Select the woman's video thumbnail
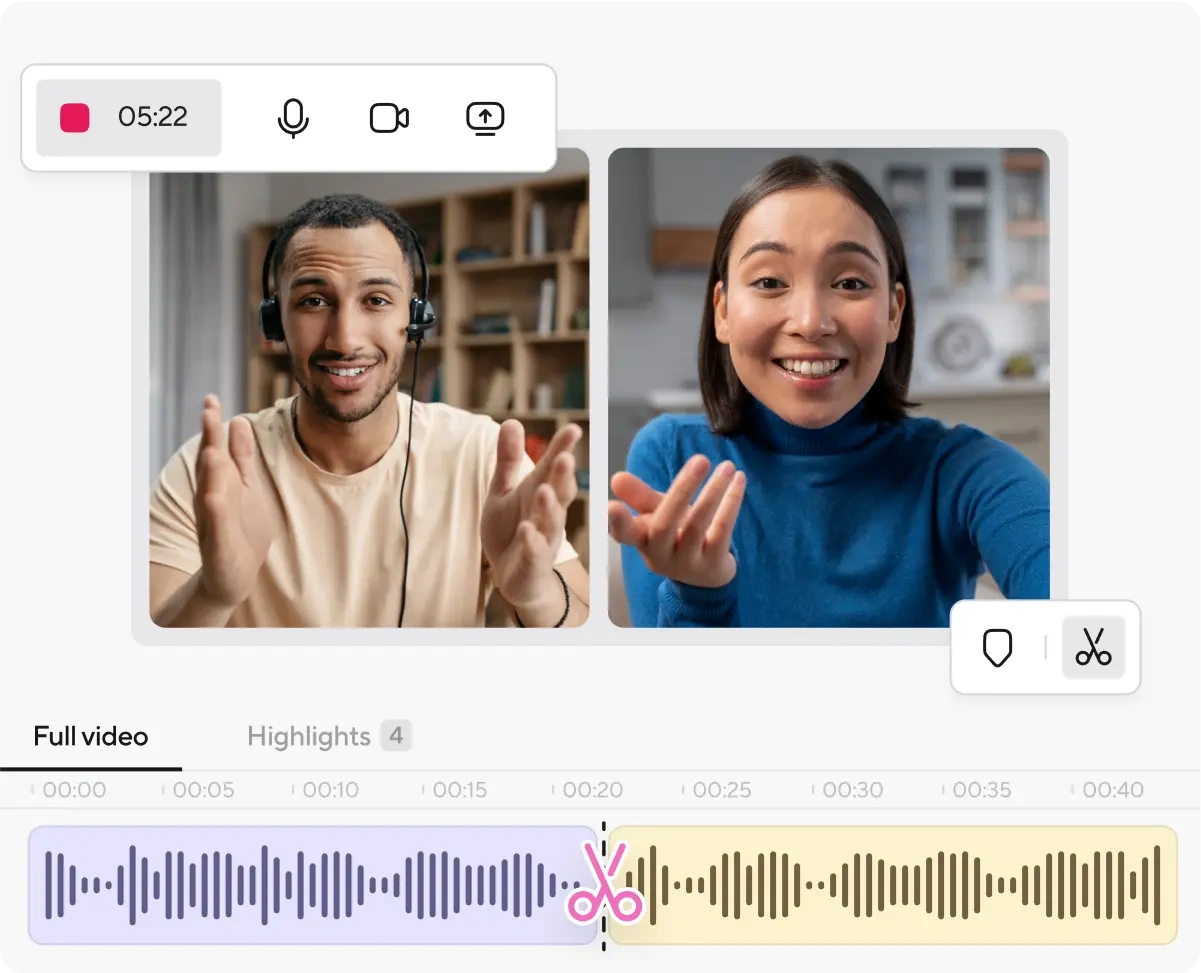 (828, 388)
